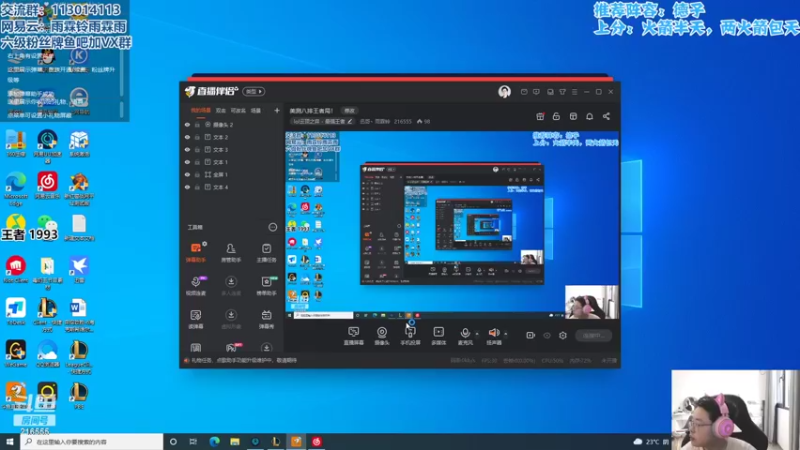Switch to the second scene tab
The width and height of the screenshot is (800, 450).
[220, 110]
